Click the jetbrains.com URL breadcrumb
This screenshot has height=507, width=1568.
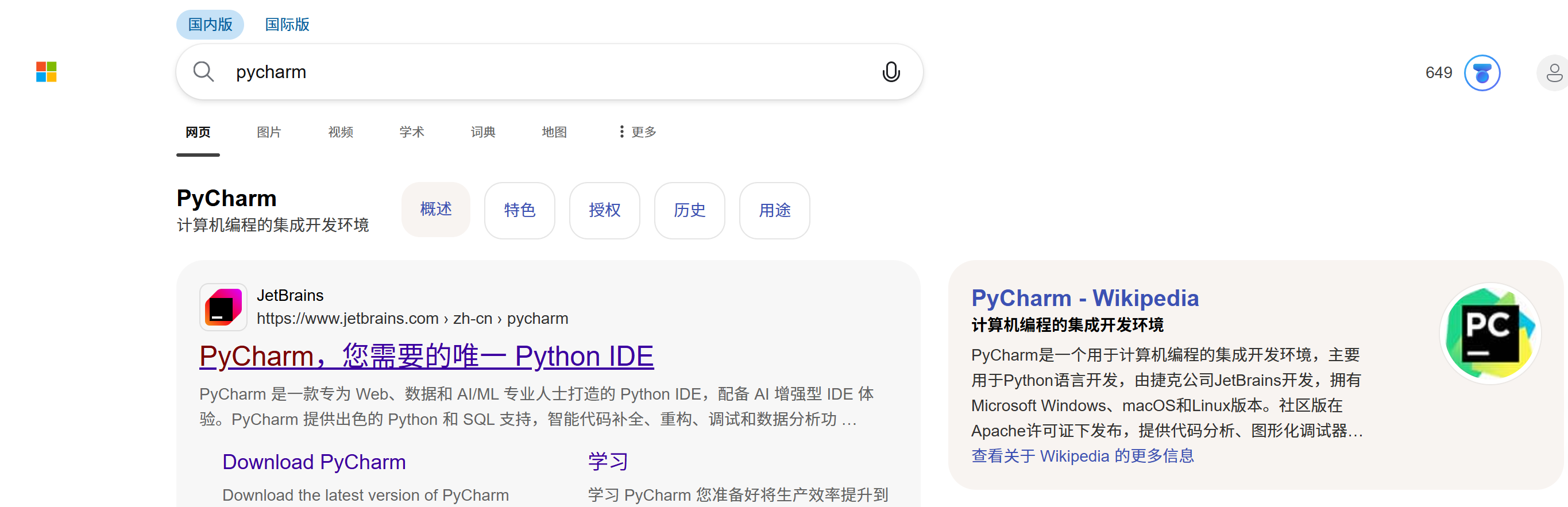(x=412, y=318)
